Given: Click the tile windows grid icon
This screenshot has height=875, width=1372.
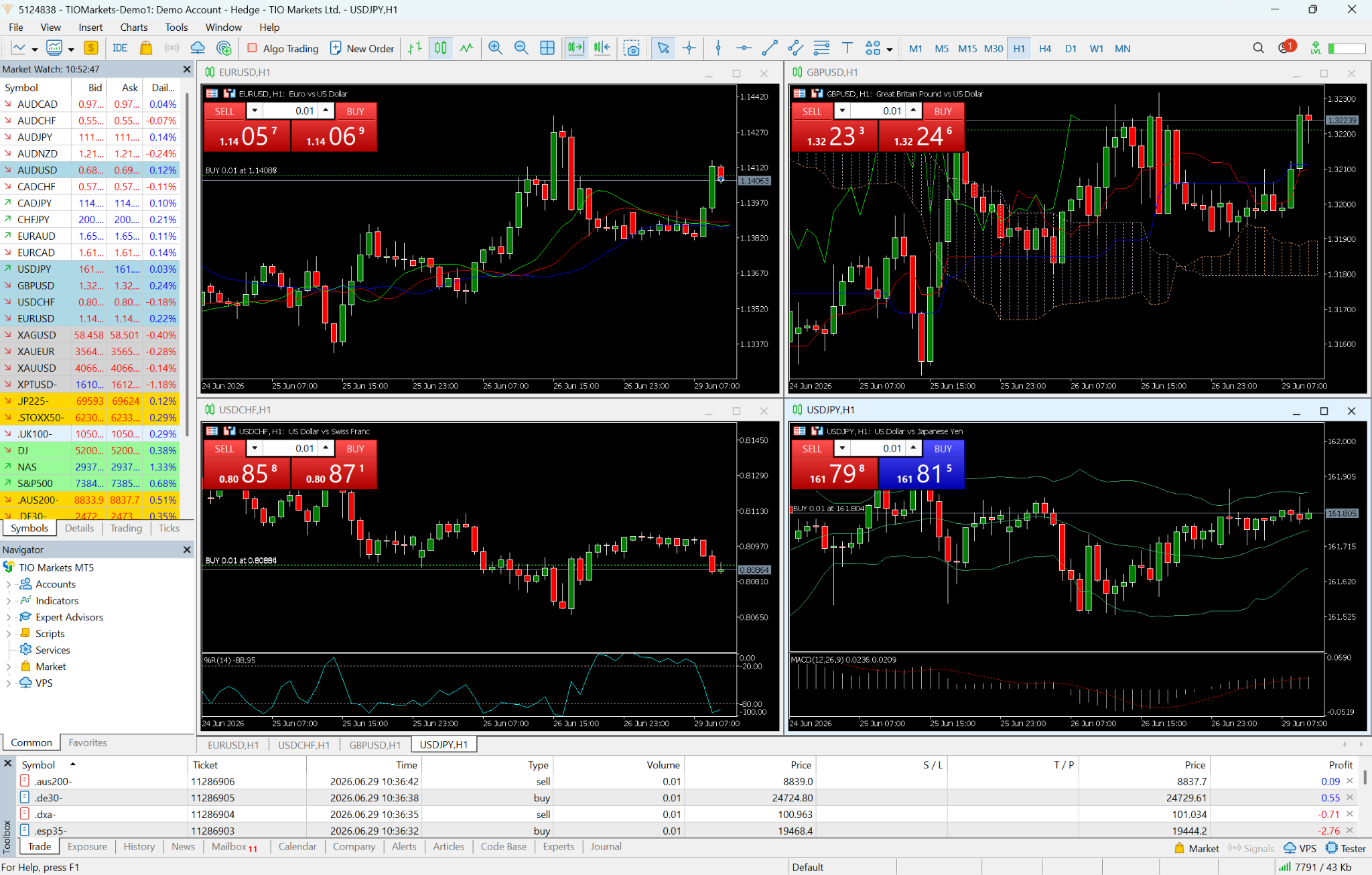Looking at the screenshot, I should 547,48.
